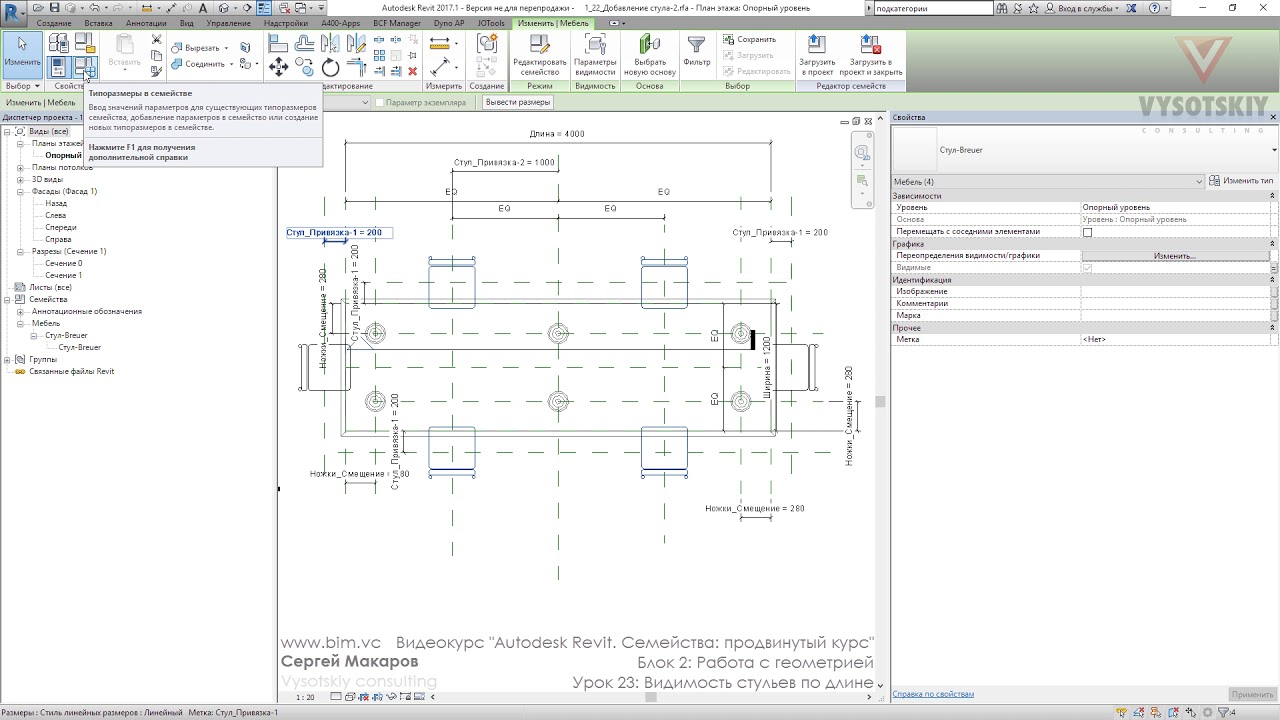Select the Text tool letter A icon
The width and height of the screenshot is (1280, 720).
point(204,8)
